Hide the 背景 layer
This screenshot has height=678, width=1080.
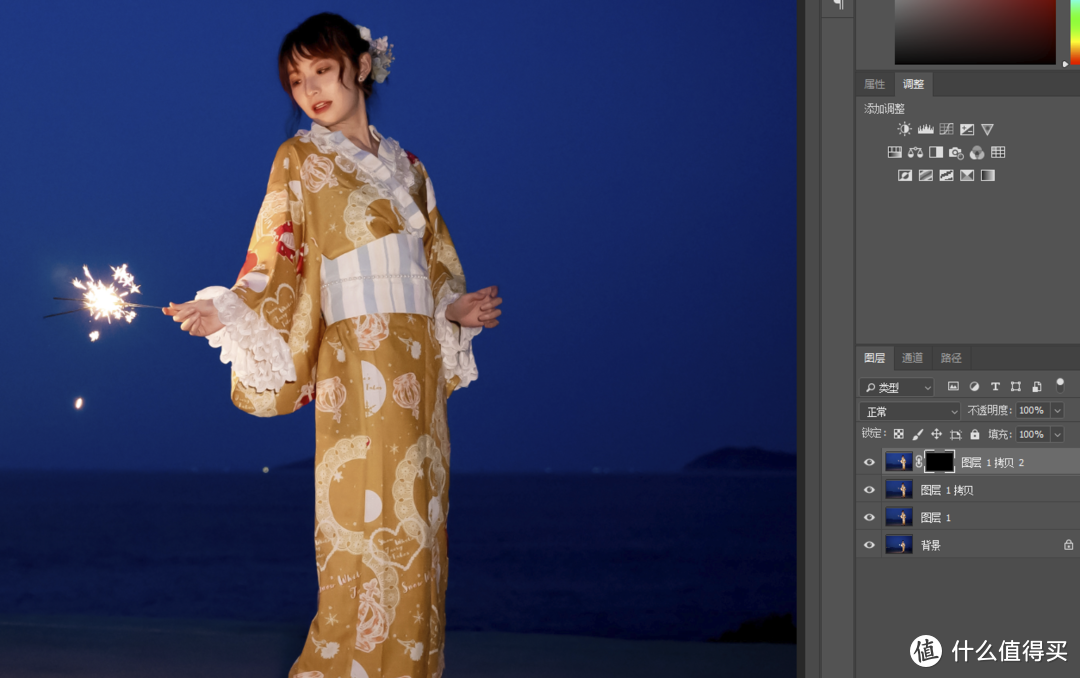coord(869,545)
